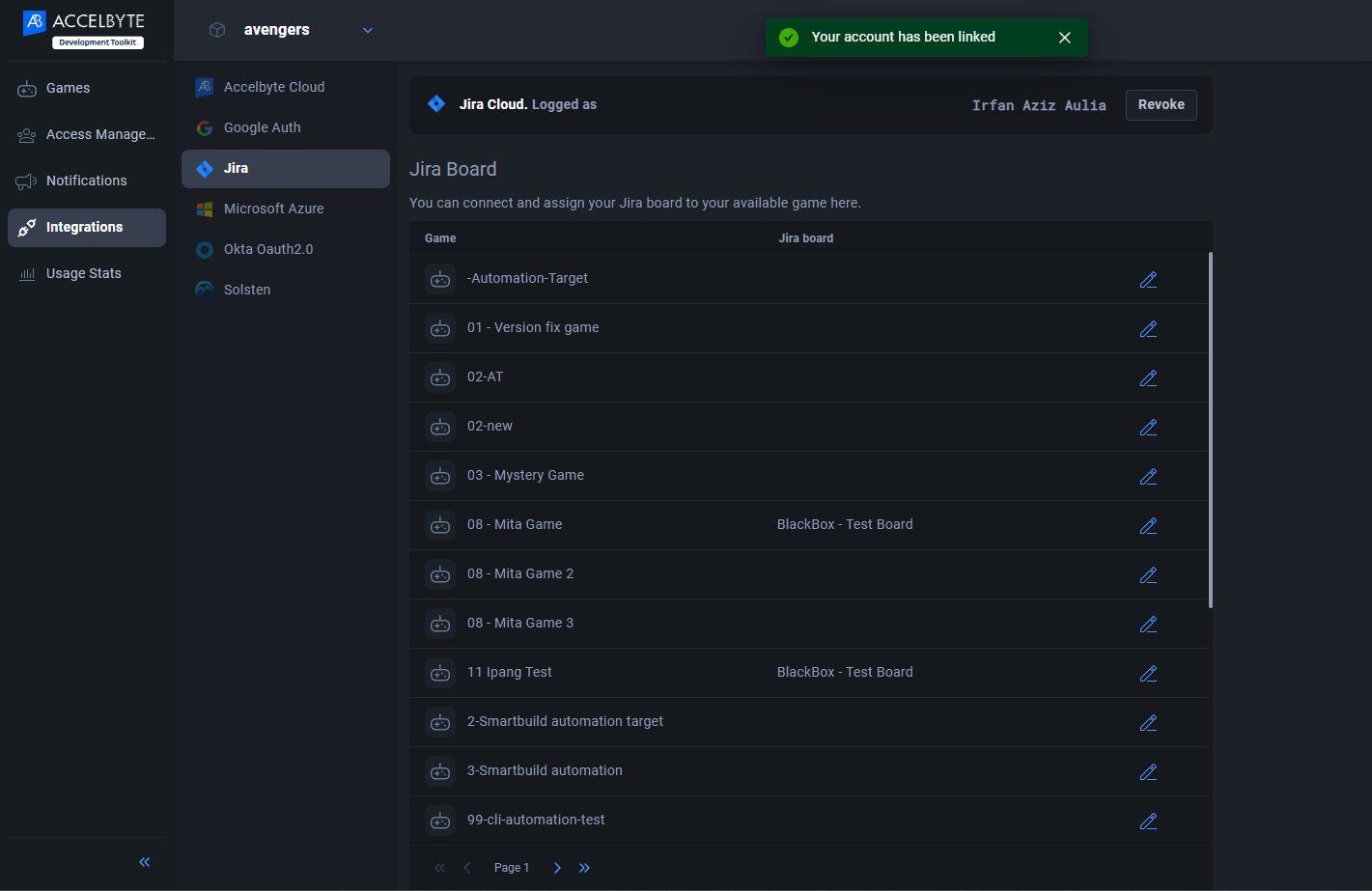
Task: Edit Jira board for -Automation-Target
Action: click(1148, 279)
